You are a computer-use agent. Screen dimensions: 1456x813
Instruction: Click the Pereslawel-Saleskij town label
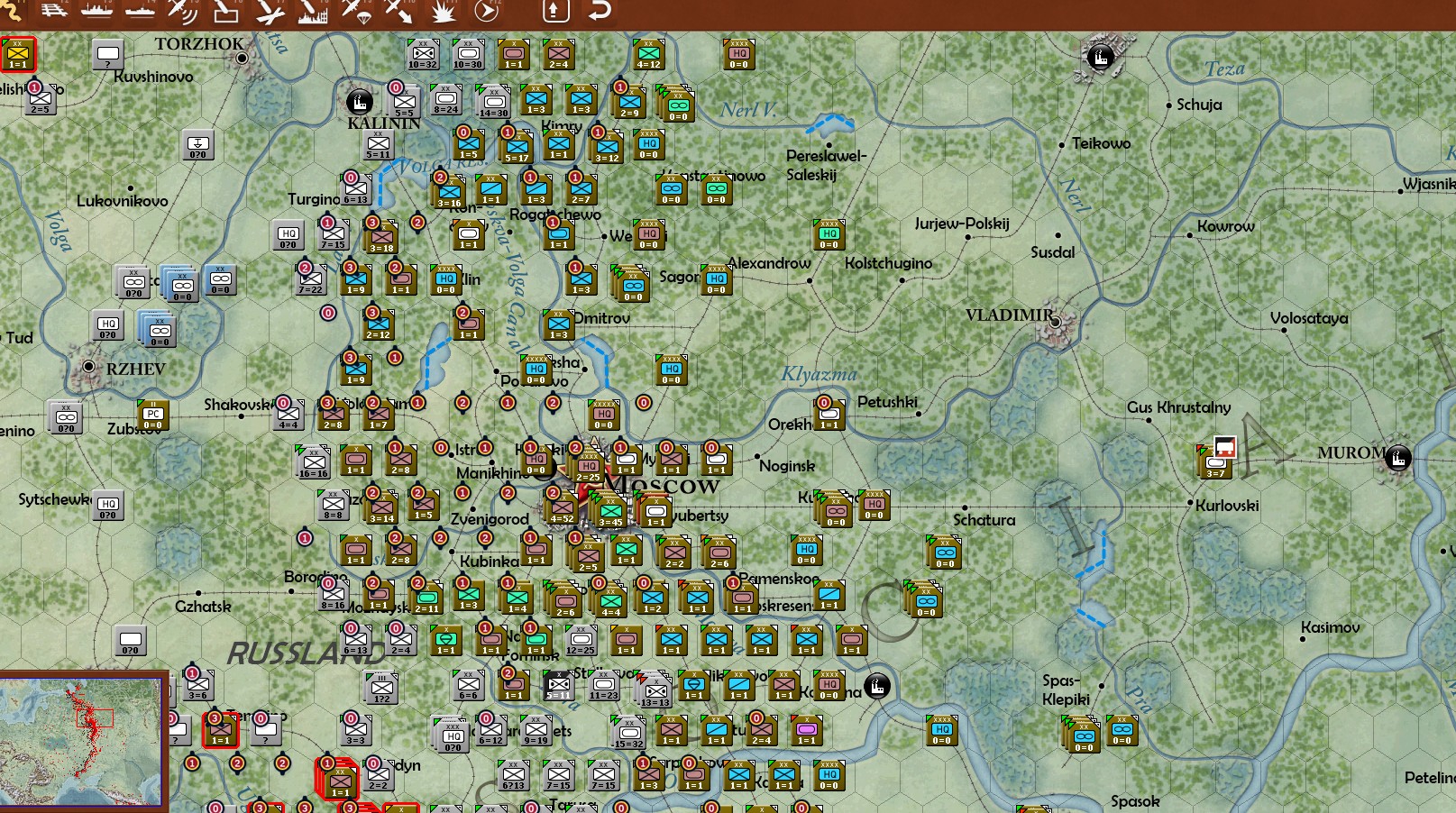(826, 165)
